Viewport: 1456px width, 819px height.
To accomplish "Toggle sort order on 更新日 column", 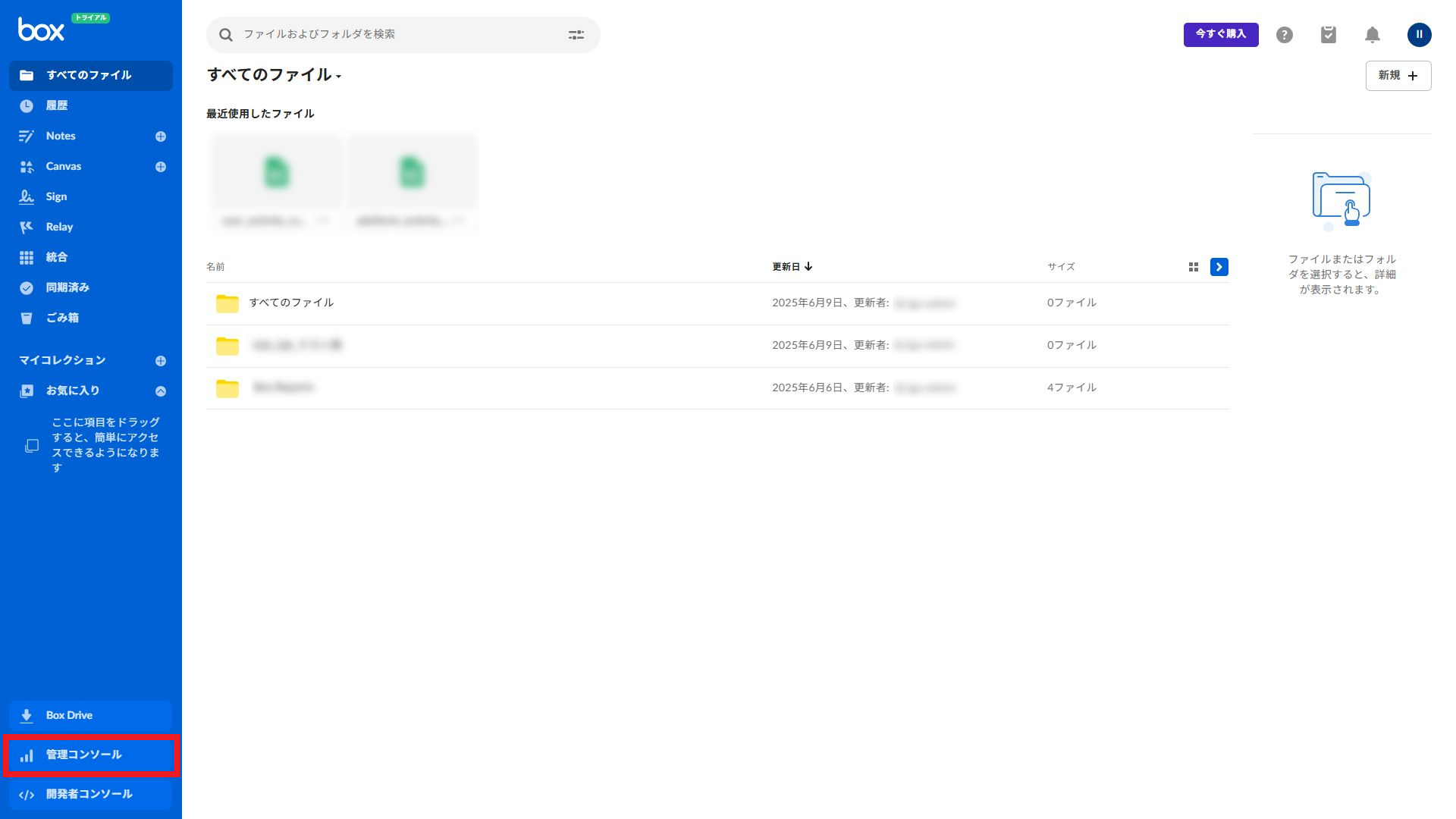I will click(792, 267).
